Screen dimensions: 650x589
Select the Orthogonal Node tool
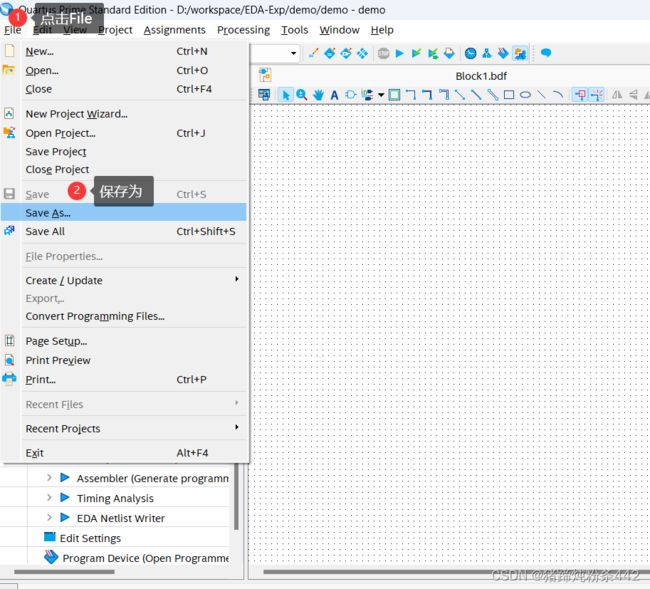[x=410, y=95]
